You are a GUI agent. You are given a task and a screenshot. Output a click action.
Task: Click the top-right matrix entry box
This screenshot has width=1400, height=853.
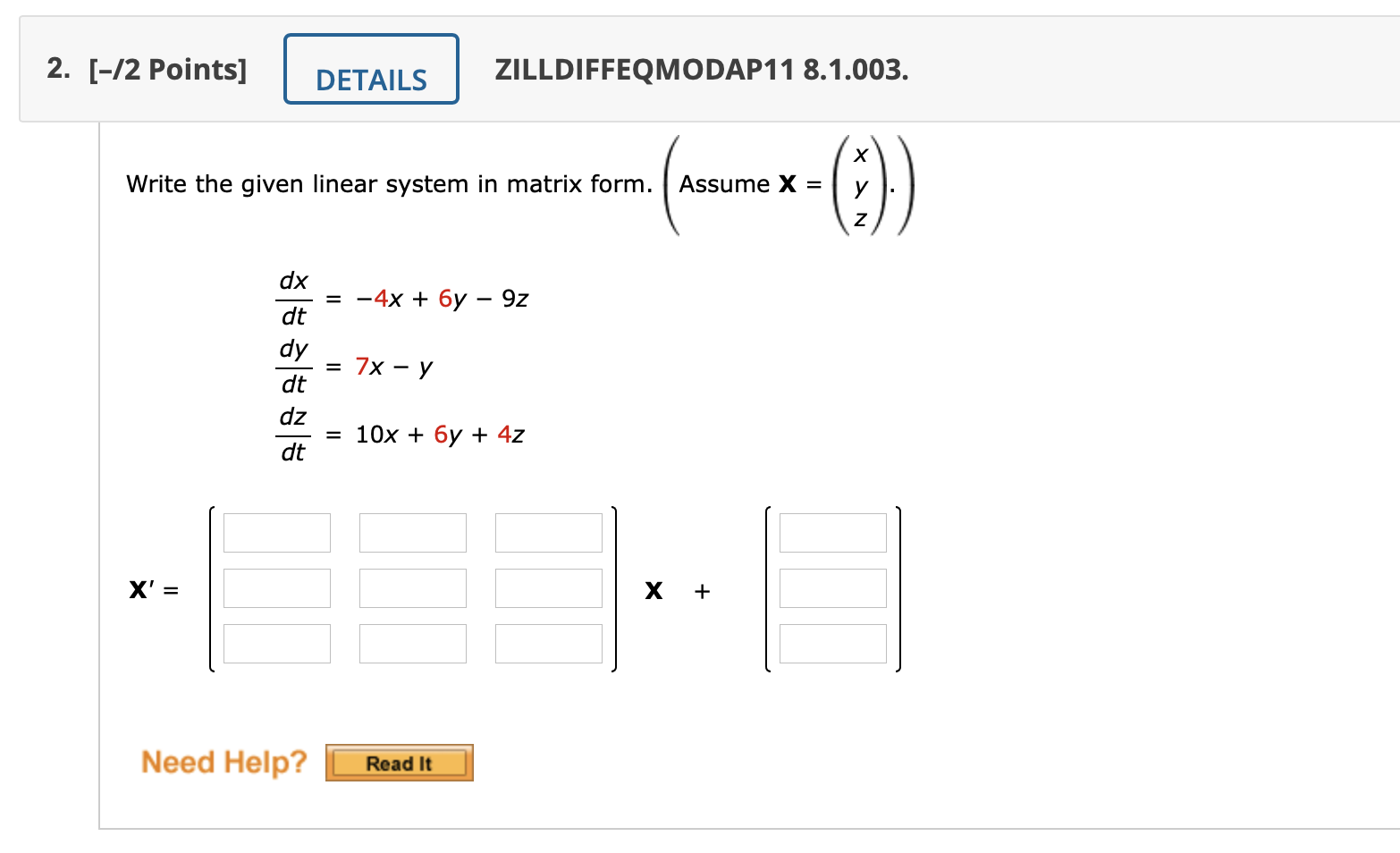548,532
